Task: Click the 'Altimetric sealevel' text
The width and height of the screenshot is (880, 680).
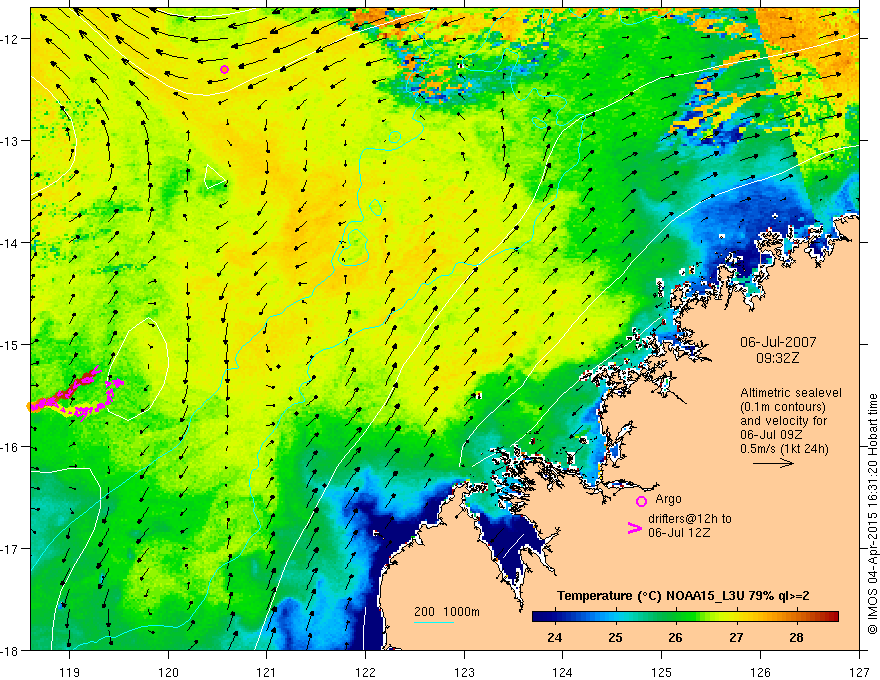Action: 791,393
